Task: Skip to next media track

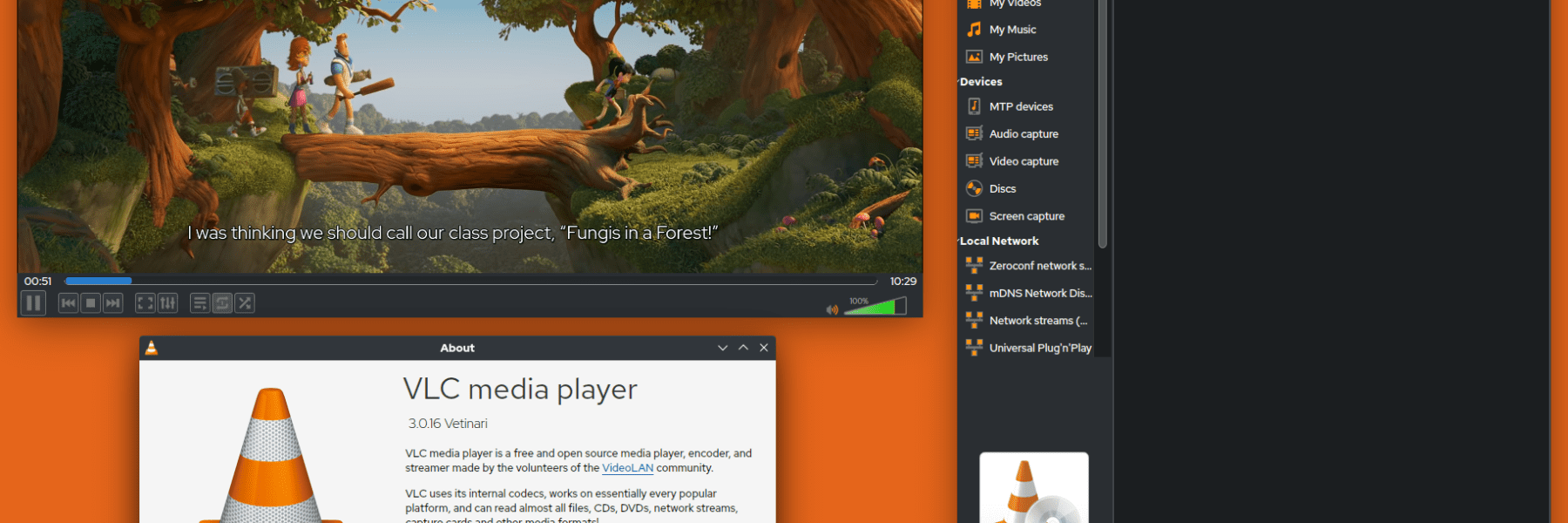Action: tap(113, 303)
